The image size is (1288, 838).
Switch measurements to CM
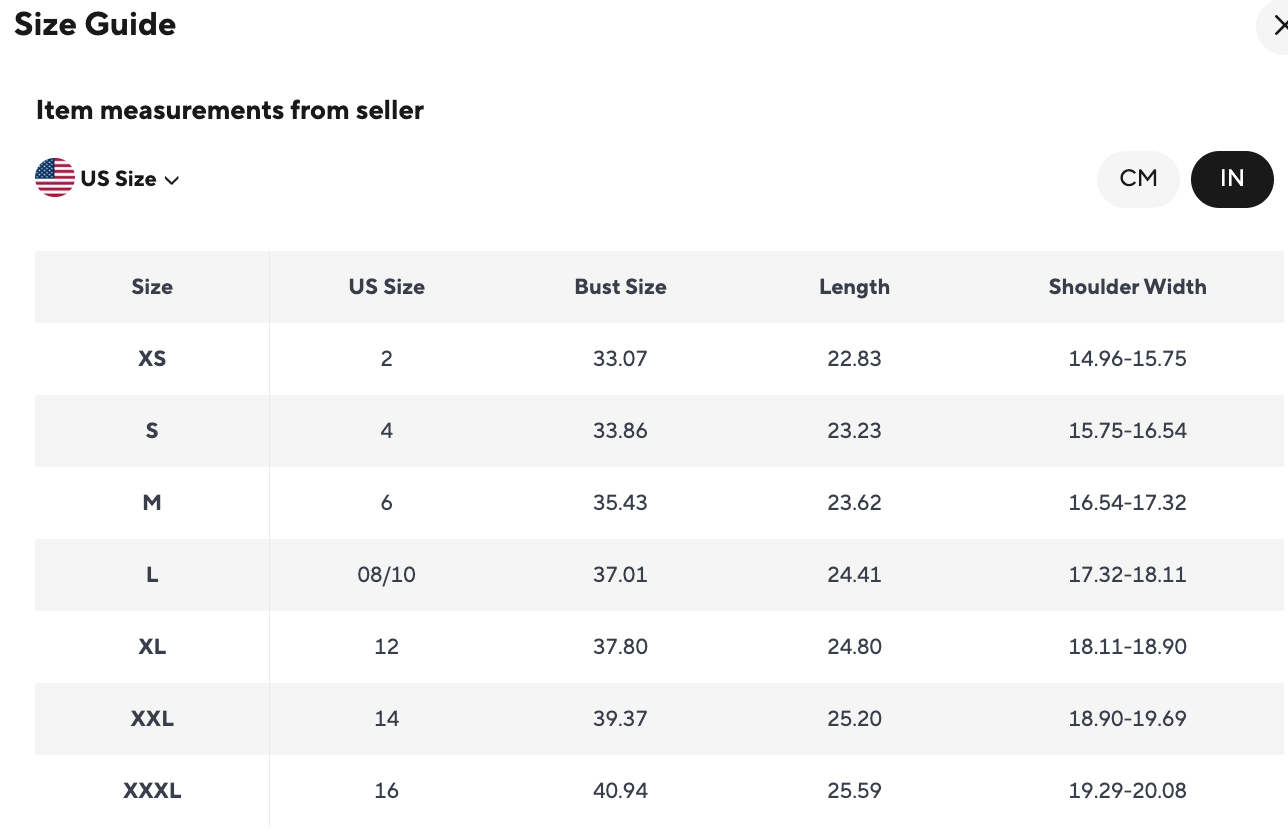(1138, 179)
